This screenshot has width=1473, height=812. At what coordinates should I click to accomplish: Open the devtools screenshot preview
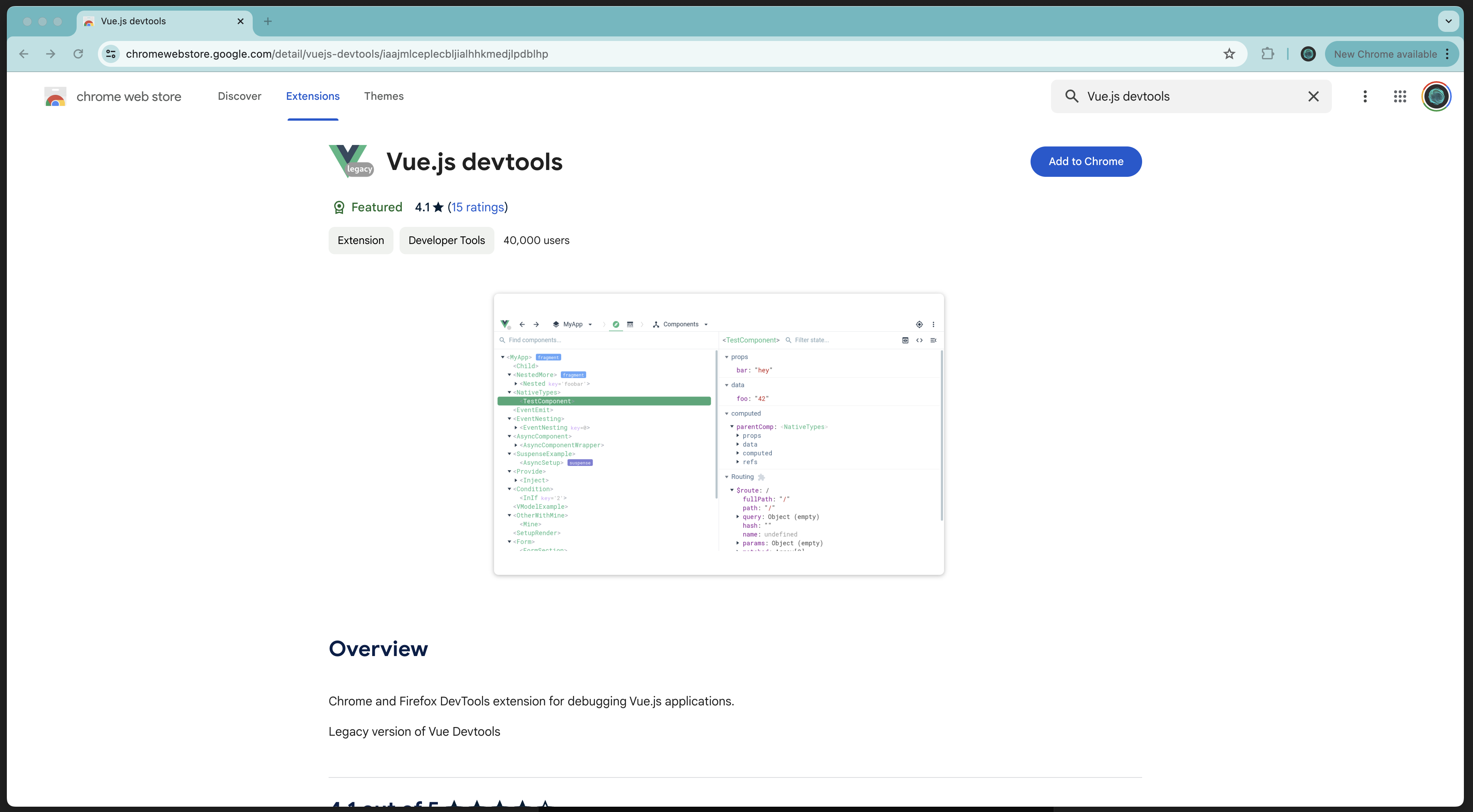pos(719,434)
